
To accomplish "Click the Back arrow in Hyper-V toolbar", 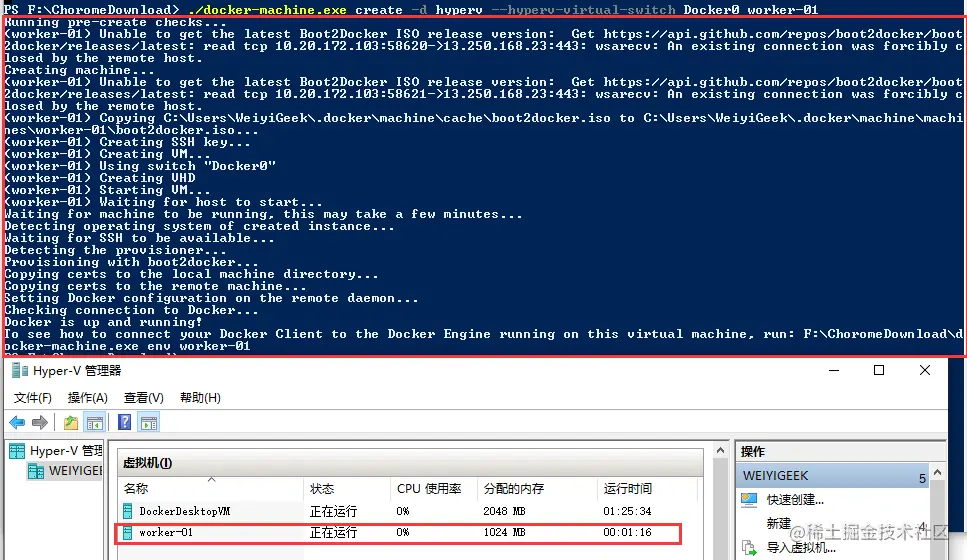I will click(17, 422).
